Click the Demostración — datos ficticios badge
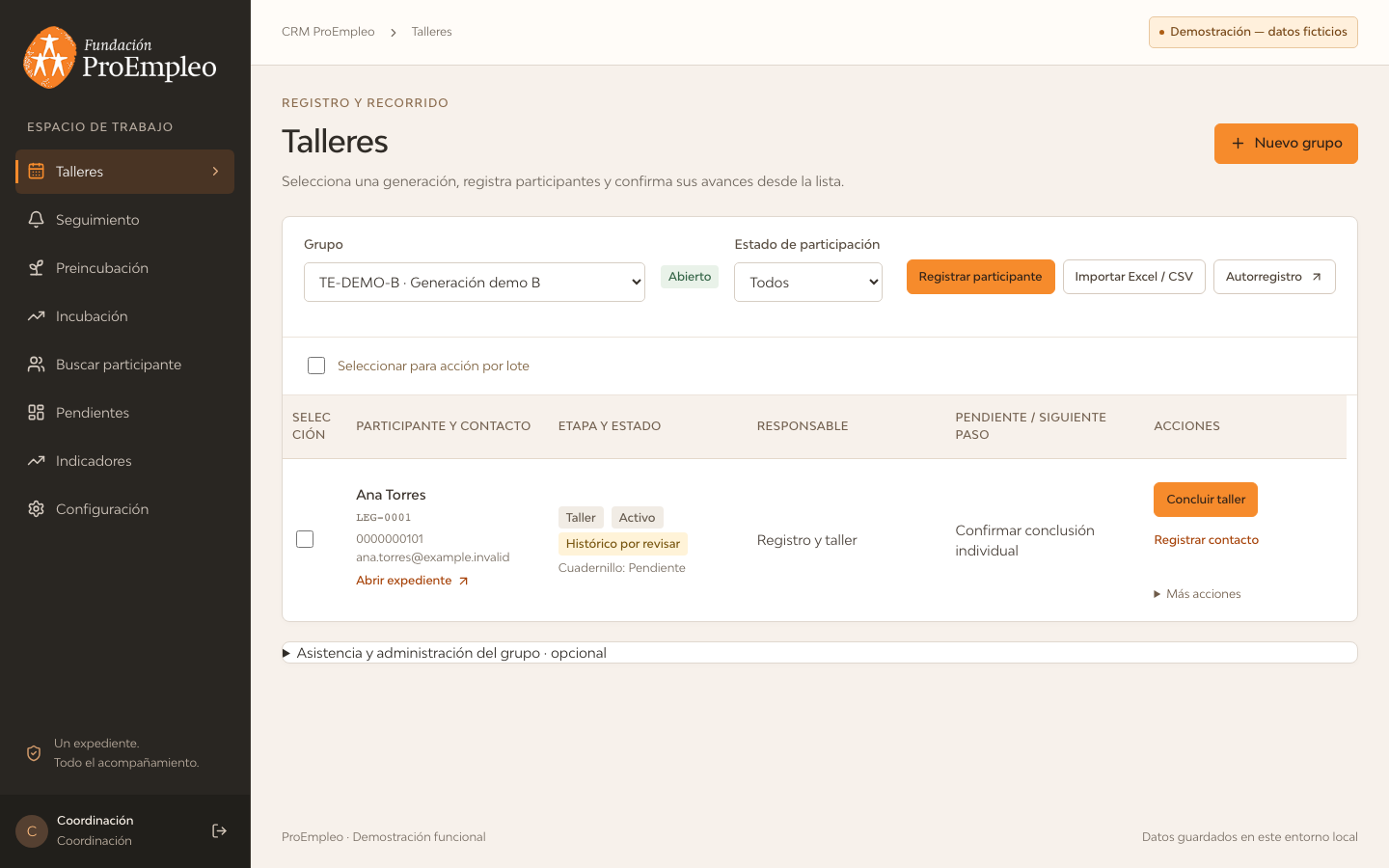The image size is (1389, 868). 1253,32
